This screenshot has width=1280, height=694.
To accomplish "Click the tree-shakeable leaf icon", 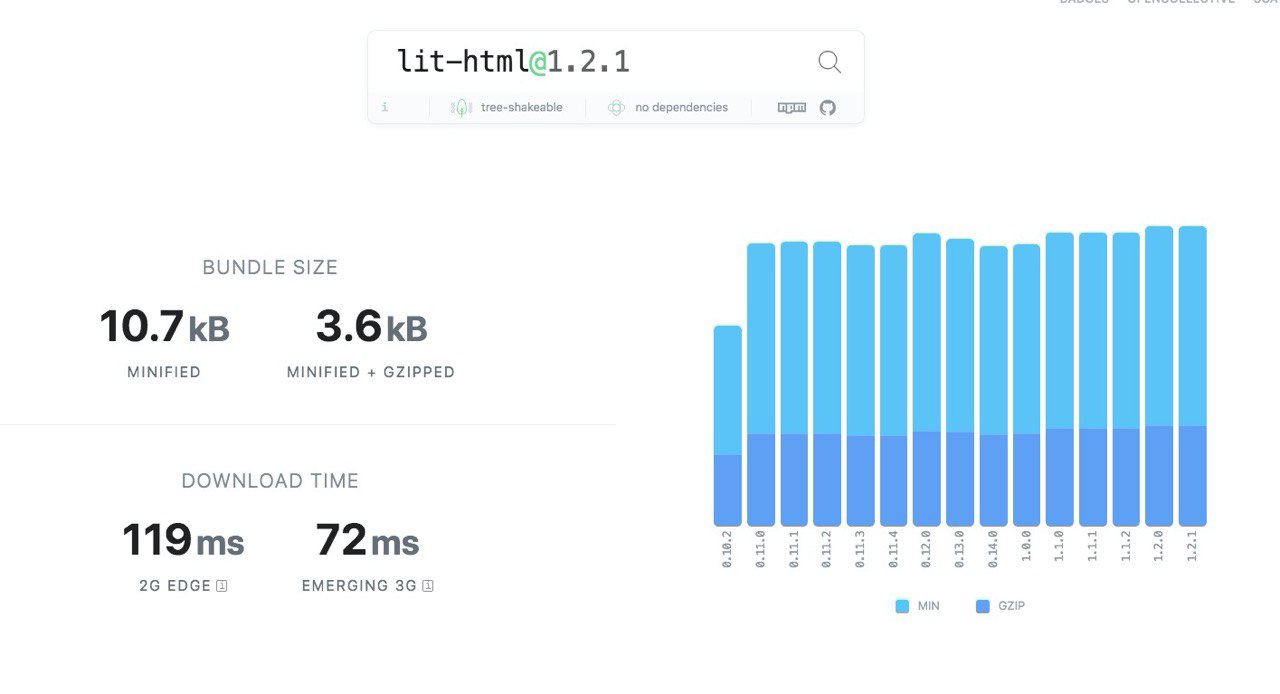I will [x=461, y=107].
